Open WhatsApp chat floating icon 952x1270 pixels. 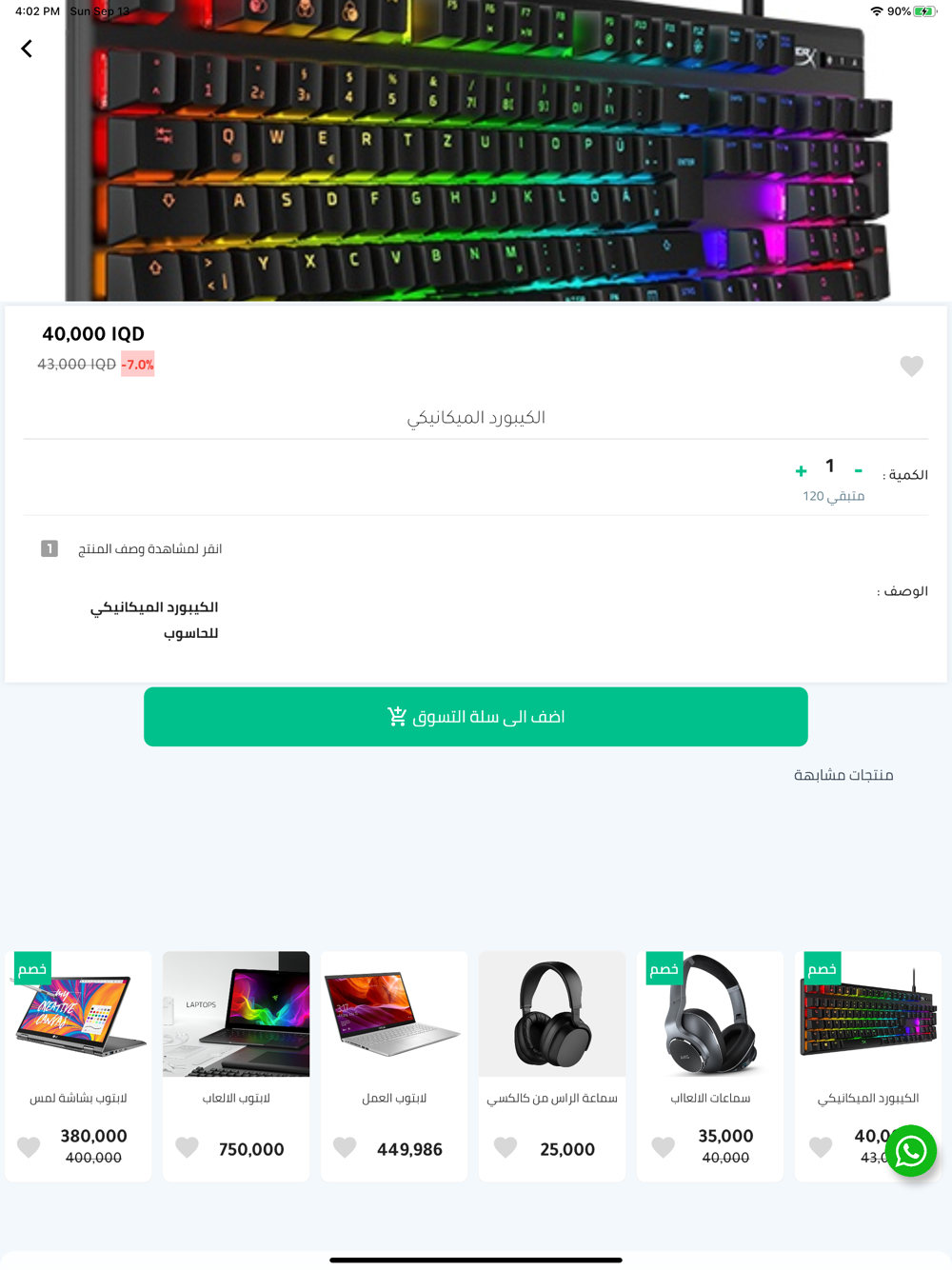[x=911, y=1151]
